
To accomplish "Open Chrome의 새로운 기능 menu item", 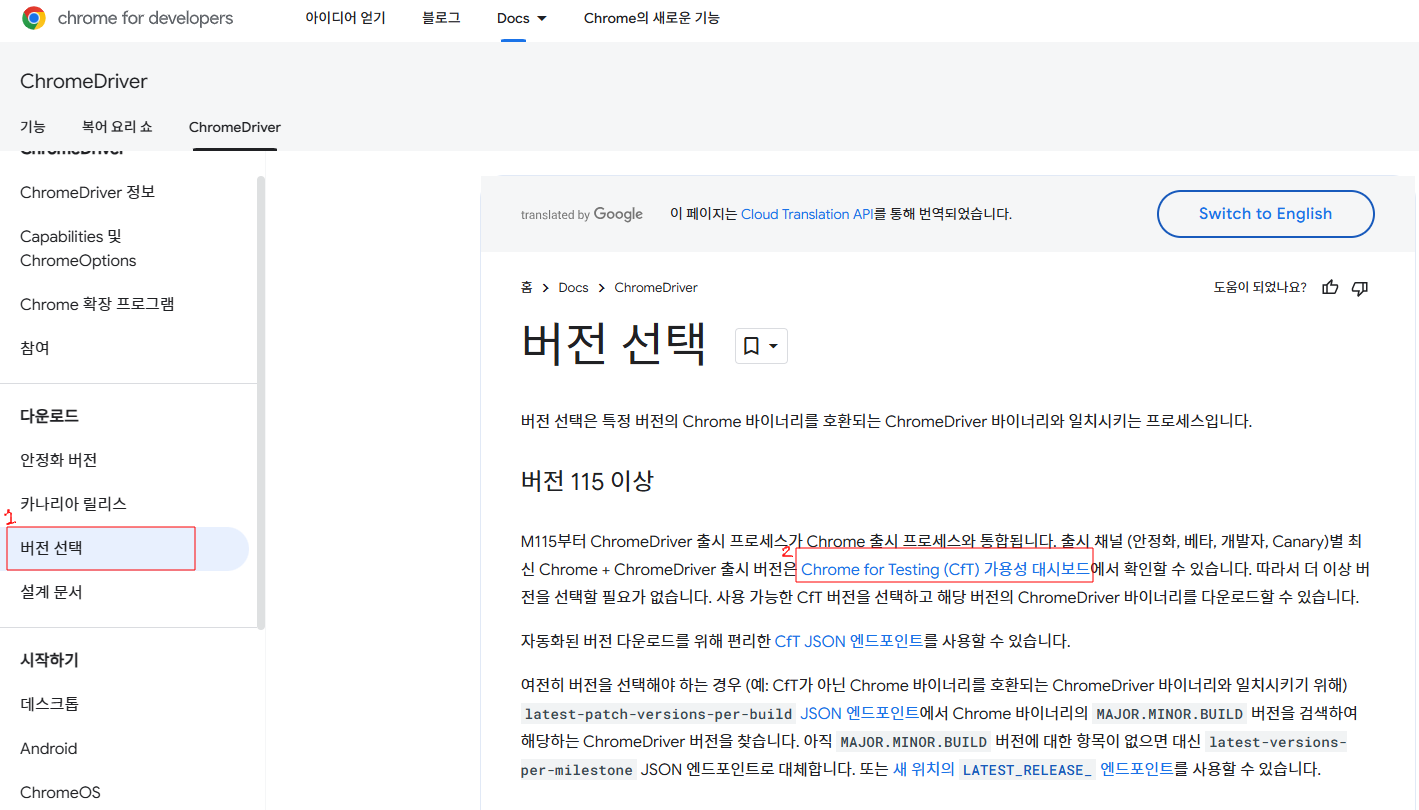I will pyautogui.click(x=652, y=18).
